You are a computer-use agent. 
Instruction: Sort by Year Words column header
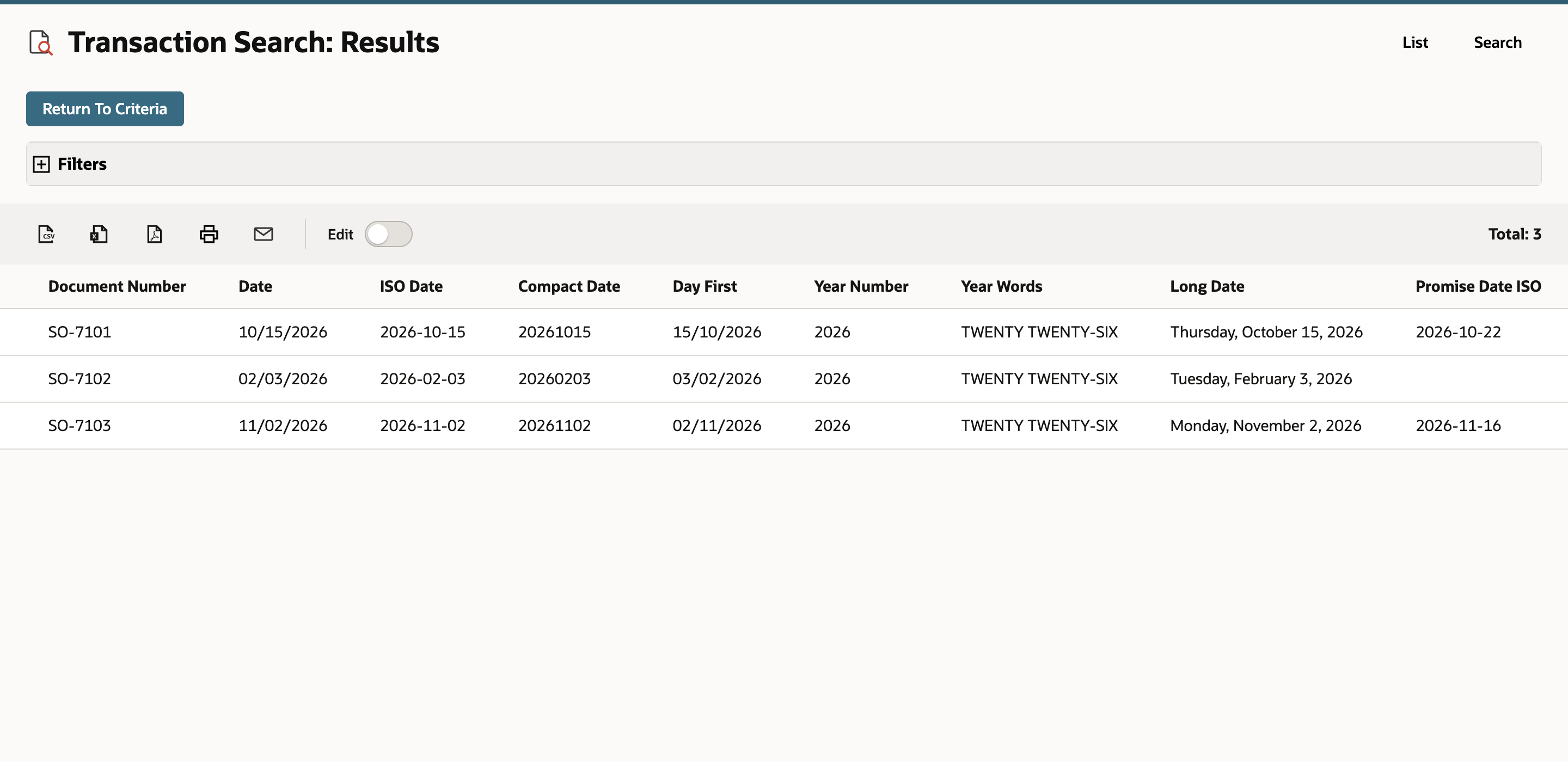pos(1001,286)
